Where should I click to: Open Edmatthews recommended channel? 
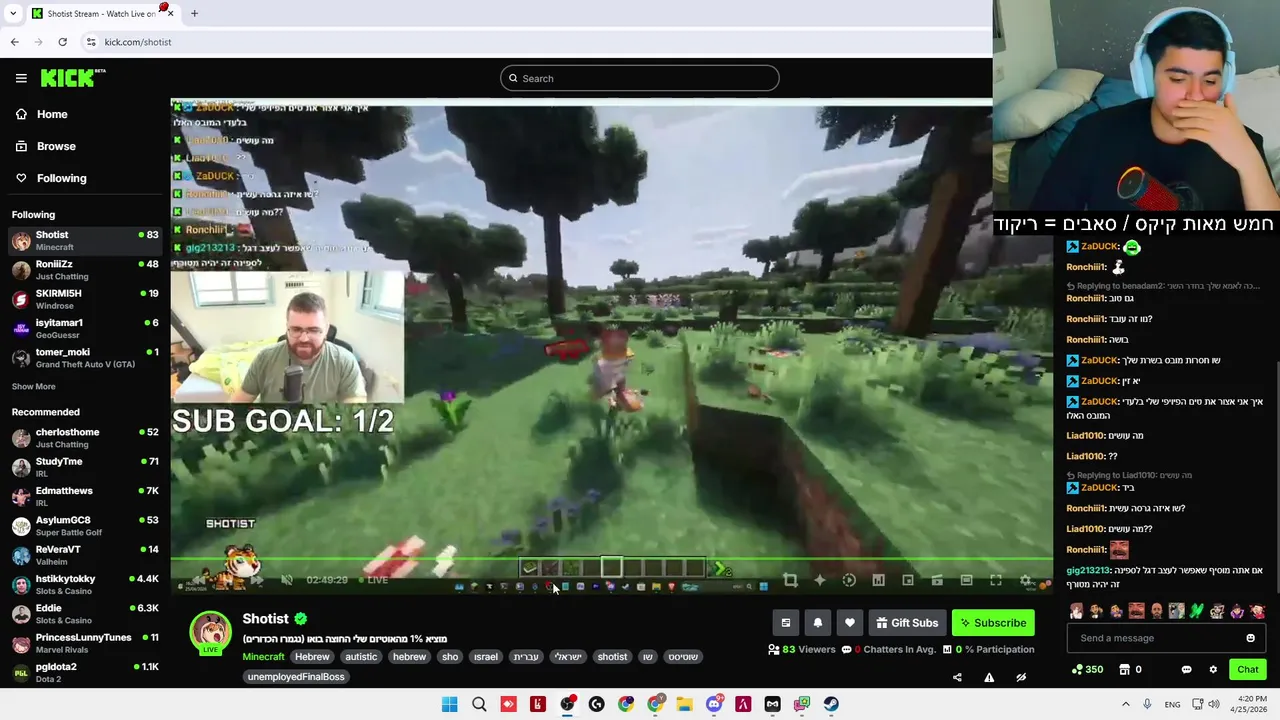point(85,497)
